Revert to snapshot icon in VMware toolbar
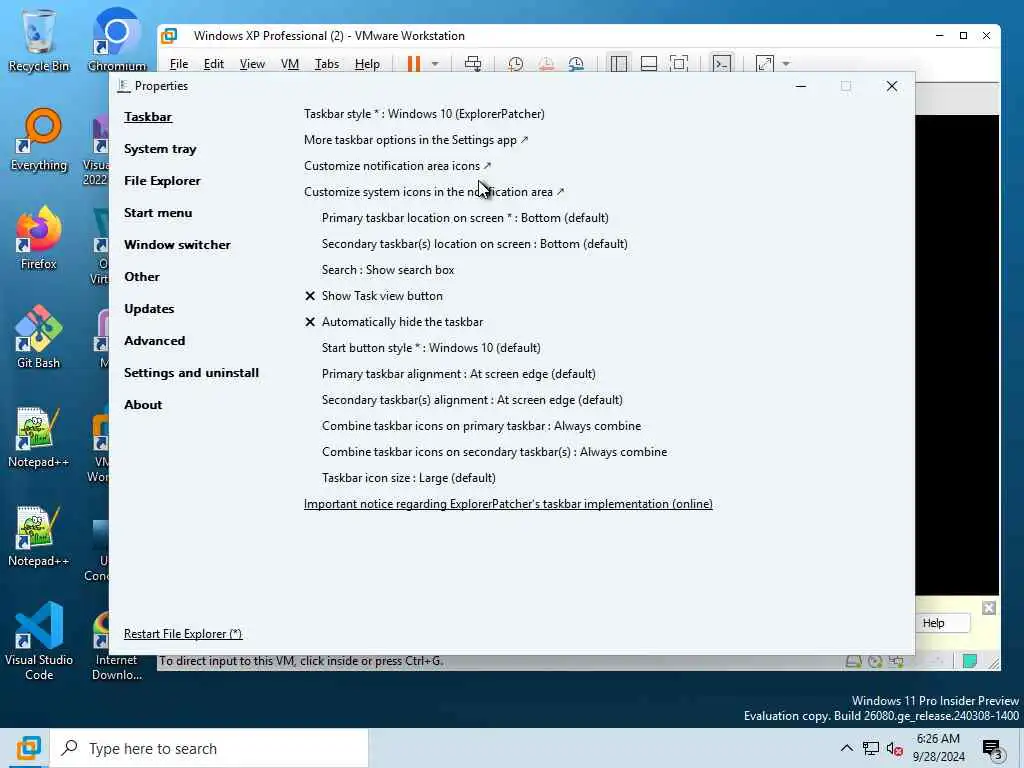Viewport: 1024px width, 768px height. (x=546, y=63)
